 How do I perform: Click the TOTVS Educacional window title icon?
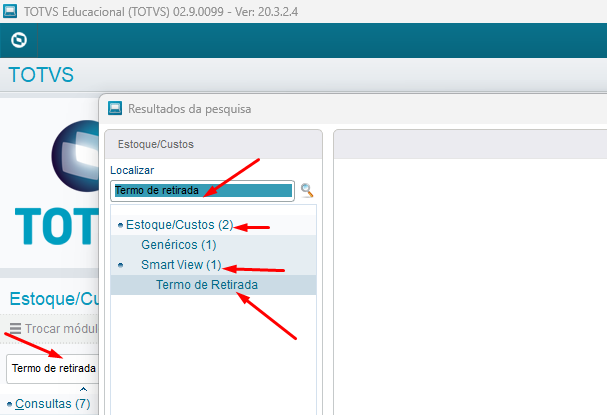[x=10, y=11]
